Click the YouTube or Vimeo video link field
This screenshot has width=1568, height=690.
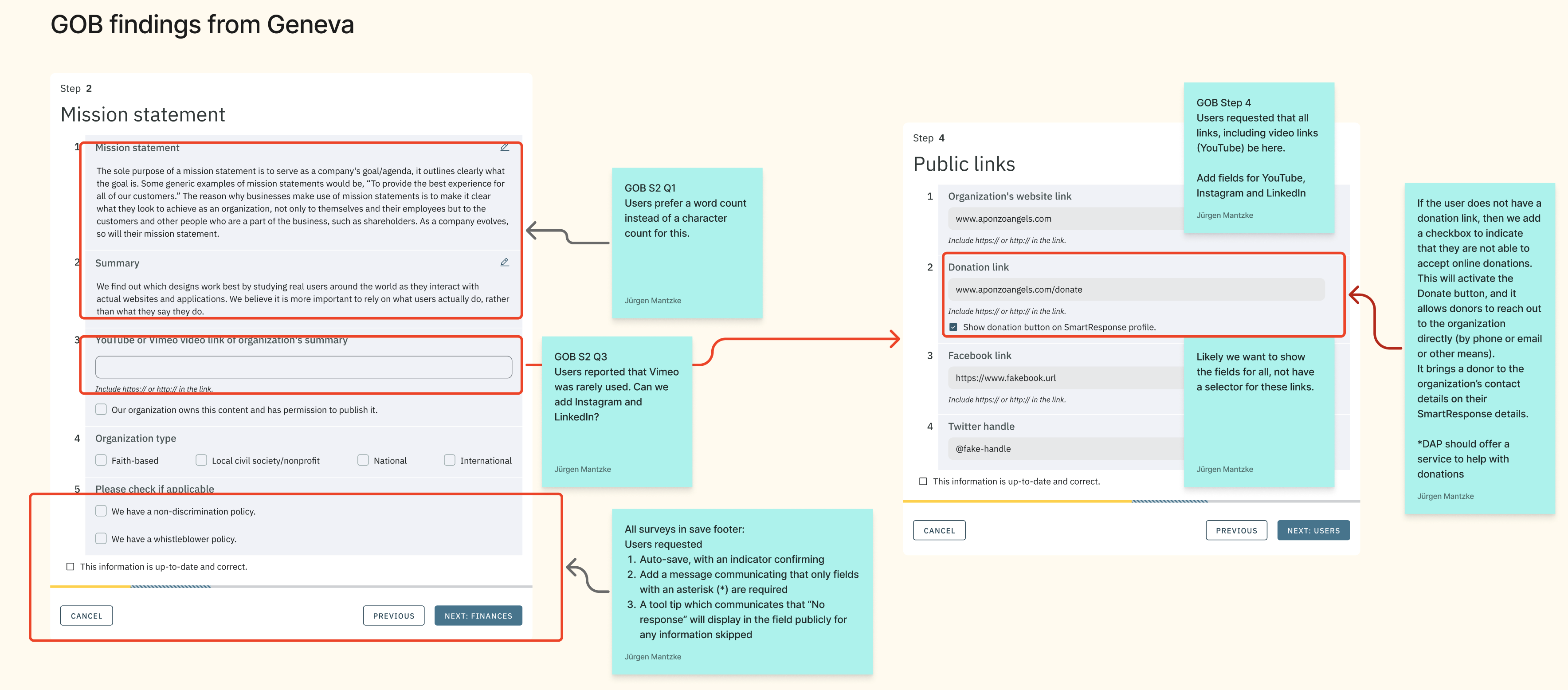(x=304, y=367)
